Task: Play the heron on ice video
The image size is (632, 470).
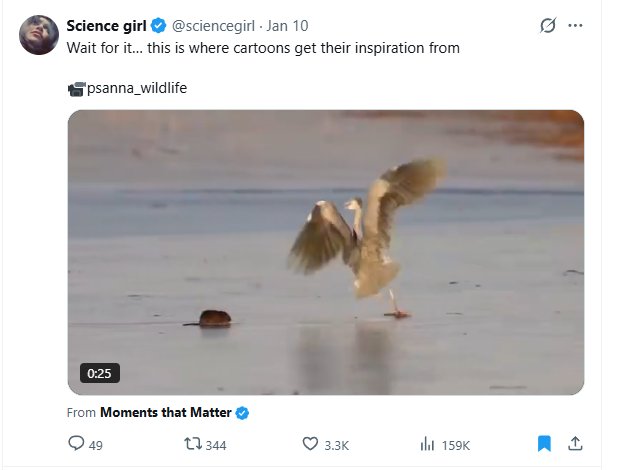Action: [x=326, y=252]
